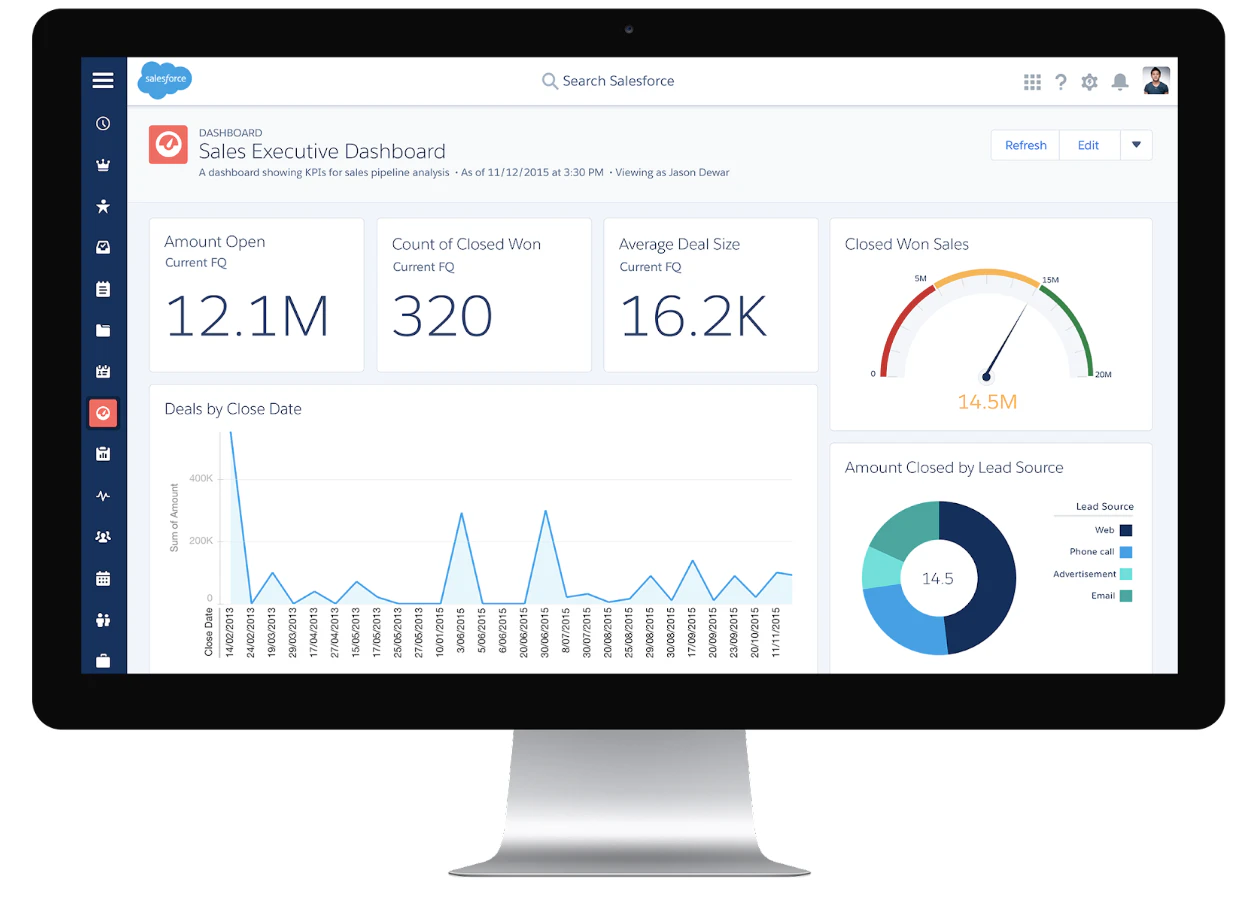This screenshot has height=922, width=1248.
Task: Open the hamburger navigation menu
Action: click(103, 81)
